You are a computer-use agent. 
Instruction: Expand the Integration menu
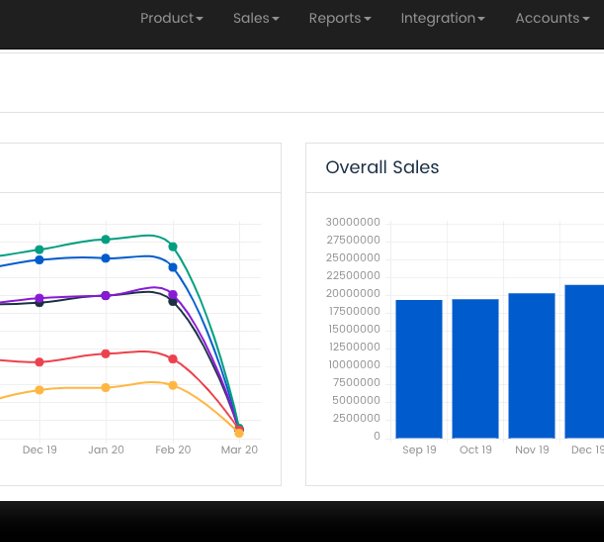tap(442, 18)
